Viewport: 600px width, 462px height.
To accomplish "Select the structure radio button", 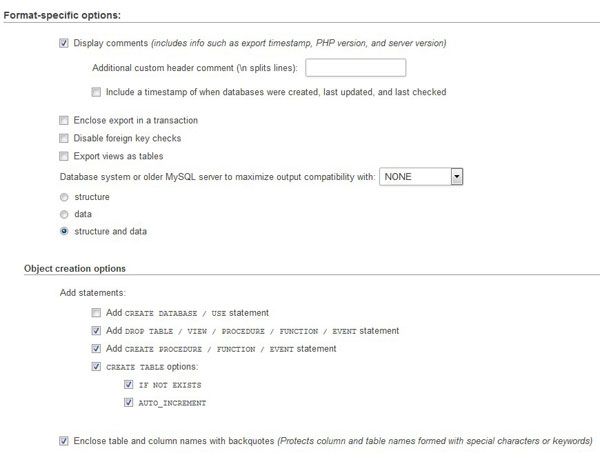I will coord(65,197).
